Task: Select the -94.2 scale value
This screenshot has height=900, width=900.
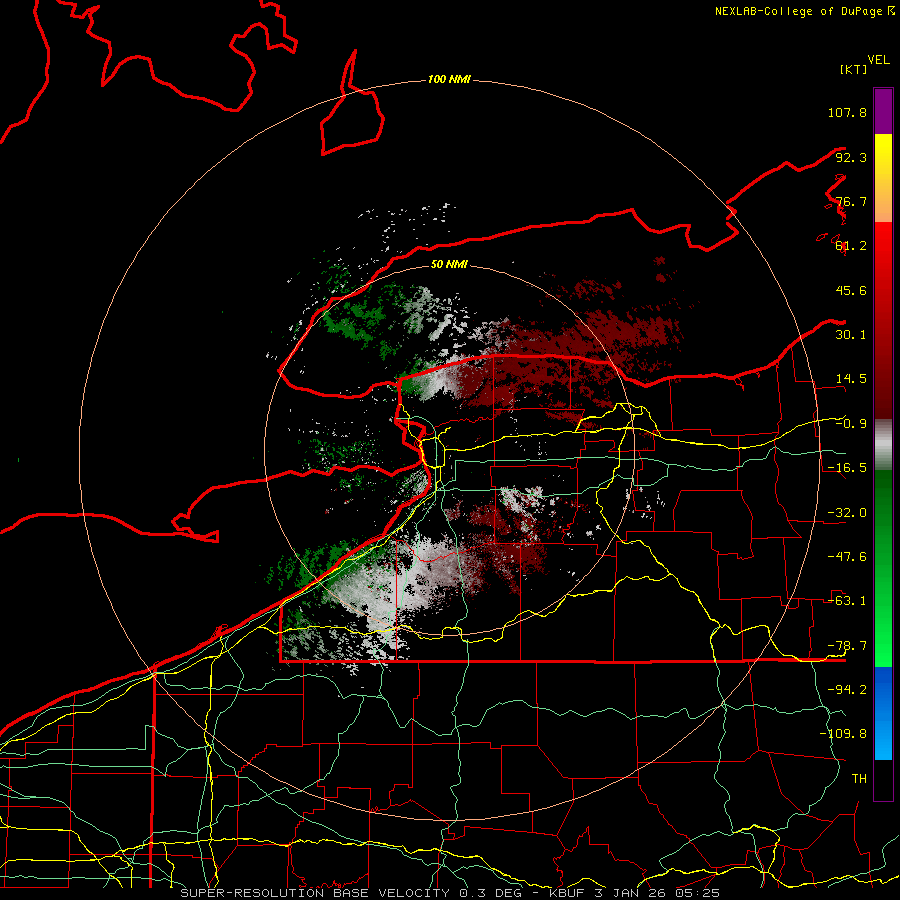Action: tap(847, 690)
